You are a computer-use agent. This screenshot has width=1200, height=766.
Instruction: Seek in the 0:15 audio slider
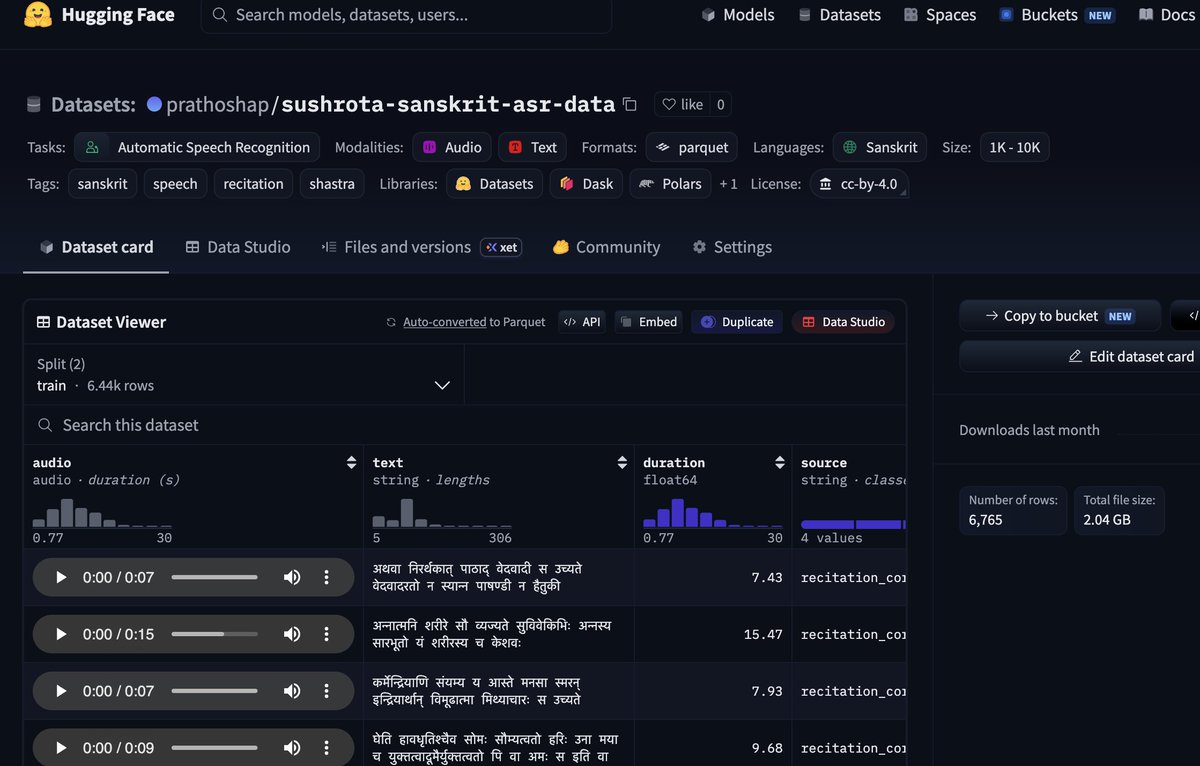pyautogui.click(x=215, y=634)
